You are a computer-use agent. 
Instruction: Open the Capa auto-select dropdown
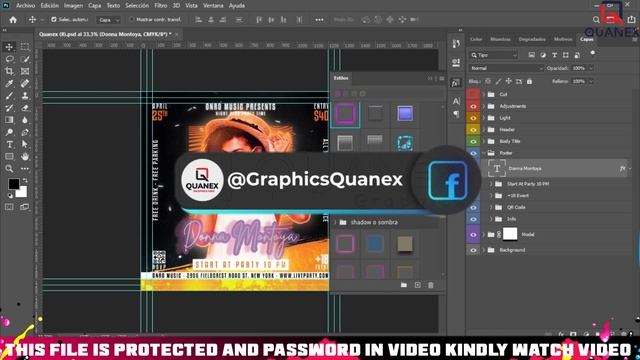(108, 20)
